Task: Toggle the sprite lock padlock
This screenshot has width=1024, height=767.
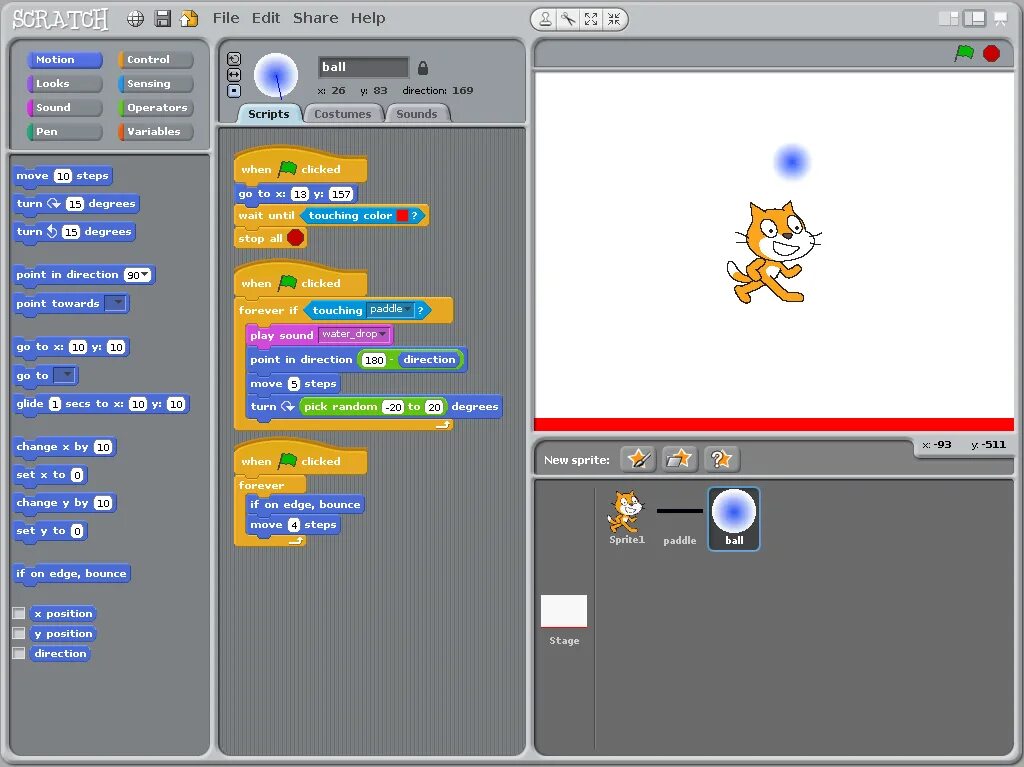Action: pyautogui.click(x=423, y=67)
